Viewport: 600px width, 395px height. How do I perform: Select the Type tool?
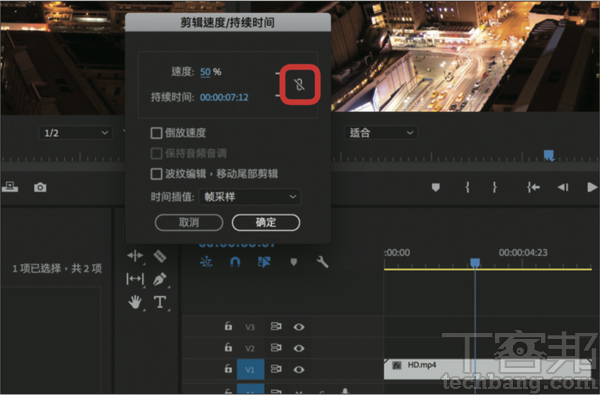(160, 302)
